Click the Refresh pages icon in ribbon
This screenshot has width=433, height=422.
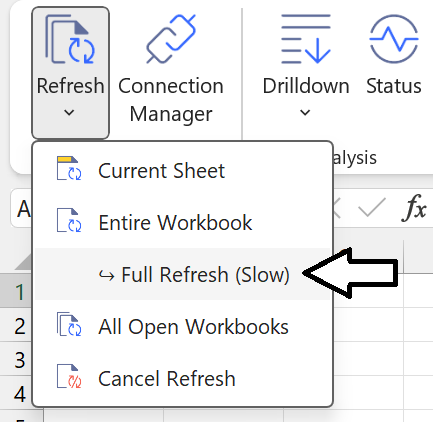70,39
